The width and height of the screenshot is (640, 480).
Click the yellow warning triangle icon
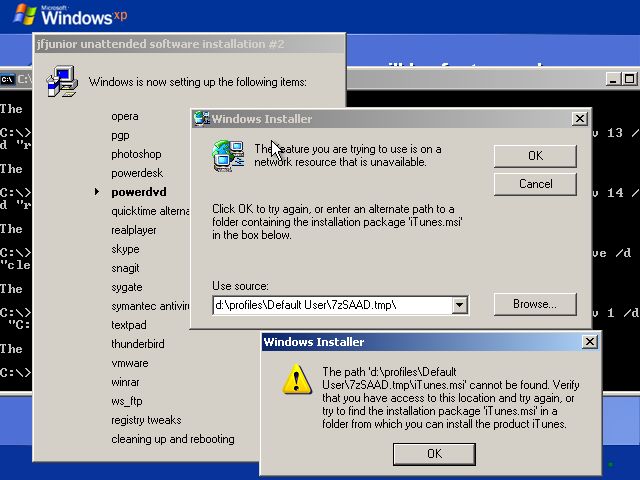297,380
